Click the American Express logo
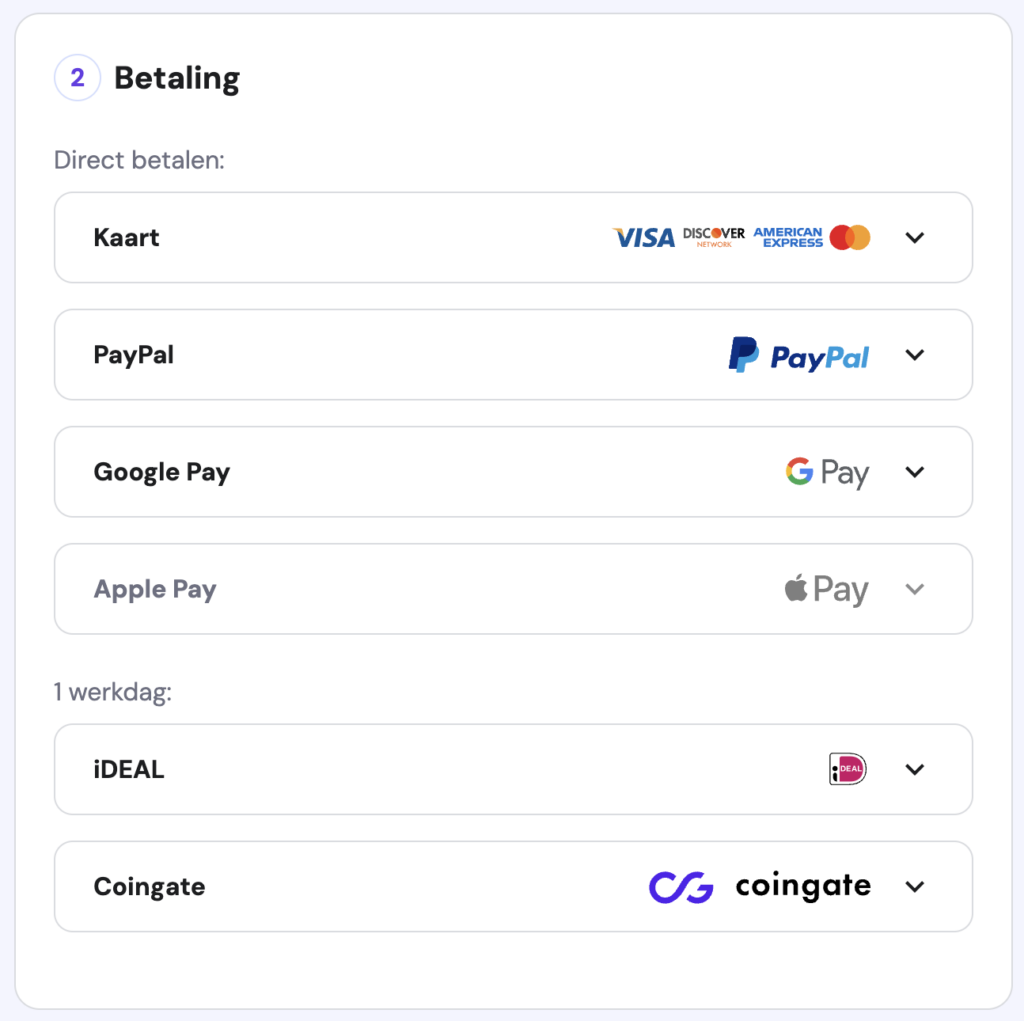 point(788,237)
